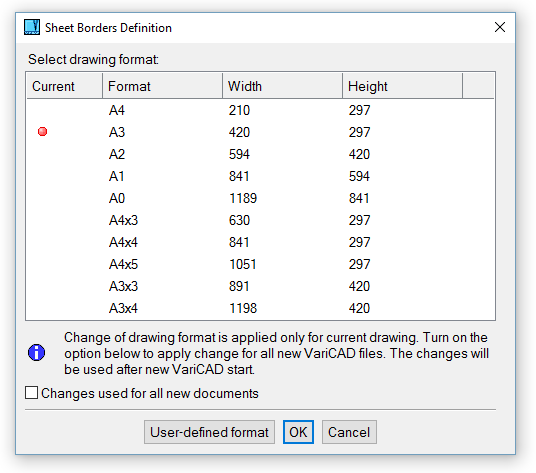Screen dimensions: 536x473
Task: Click the red current-format marker dot
Action: [x=42, y=132]
